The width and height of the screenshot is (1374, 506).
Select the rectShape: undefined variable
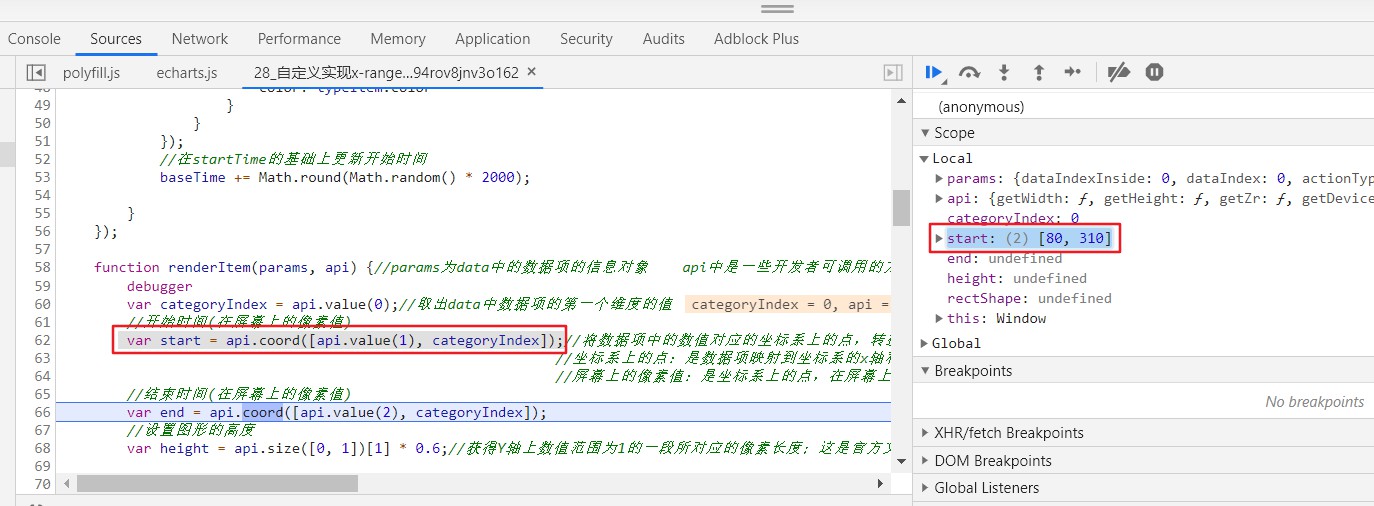click(x=1029, y=298)
